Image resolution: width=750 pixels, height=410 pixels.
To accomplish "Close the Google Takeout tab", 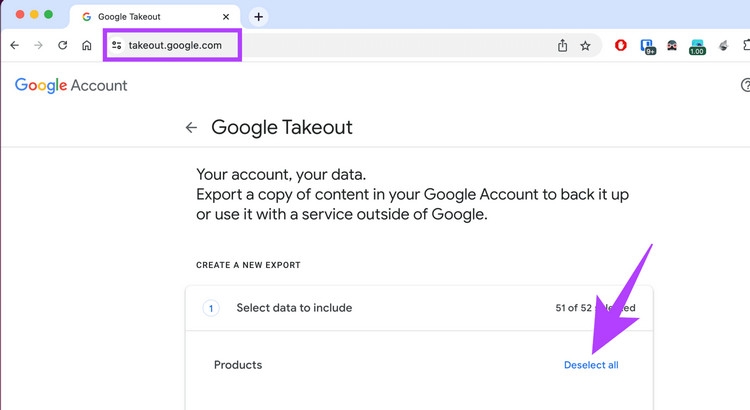I will tap(226, 17).
